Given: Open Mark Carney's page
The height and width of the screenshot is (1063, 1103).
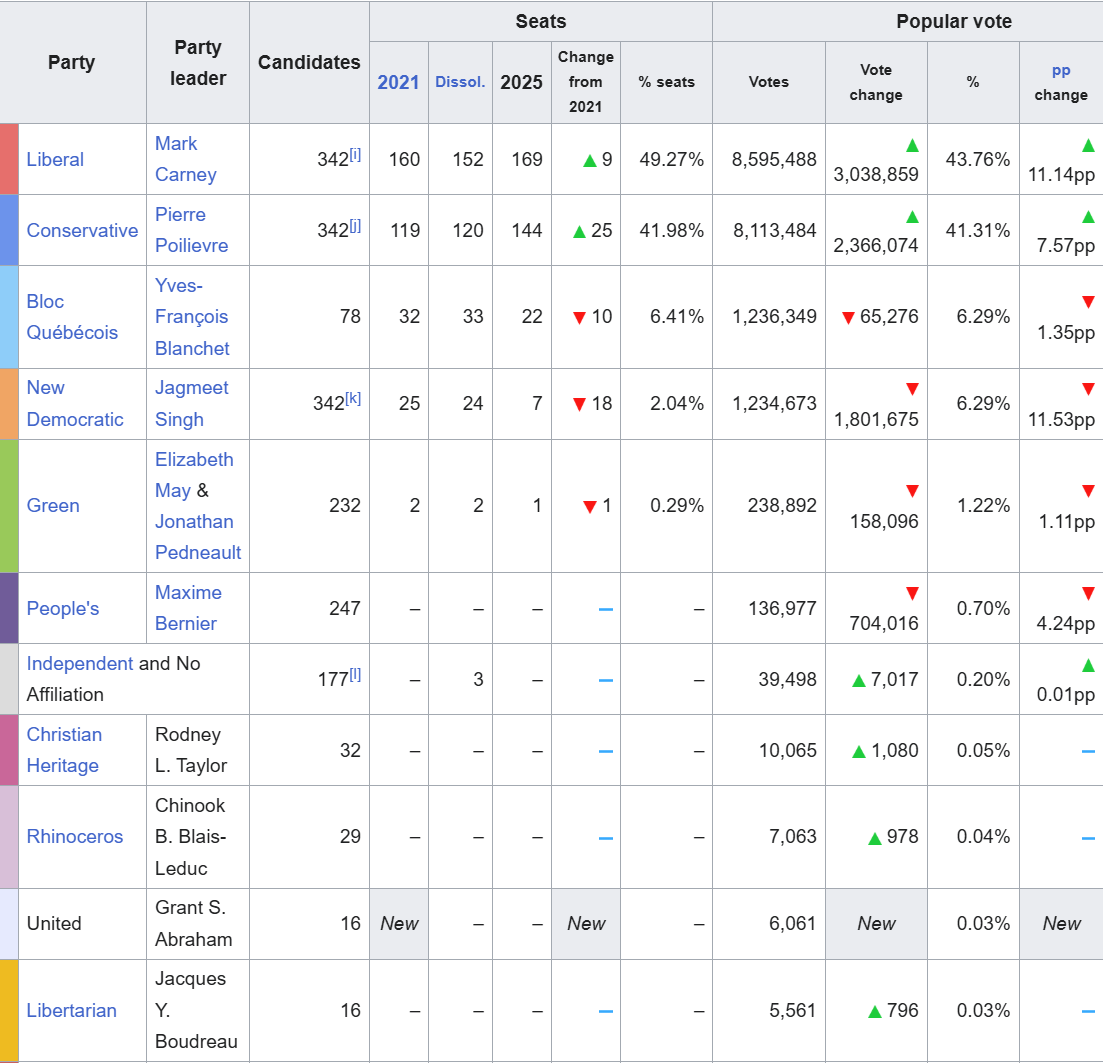Looking at the screenshot, I should coord(186,159).
